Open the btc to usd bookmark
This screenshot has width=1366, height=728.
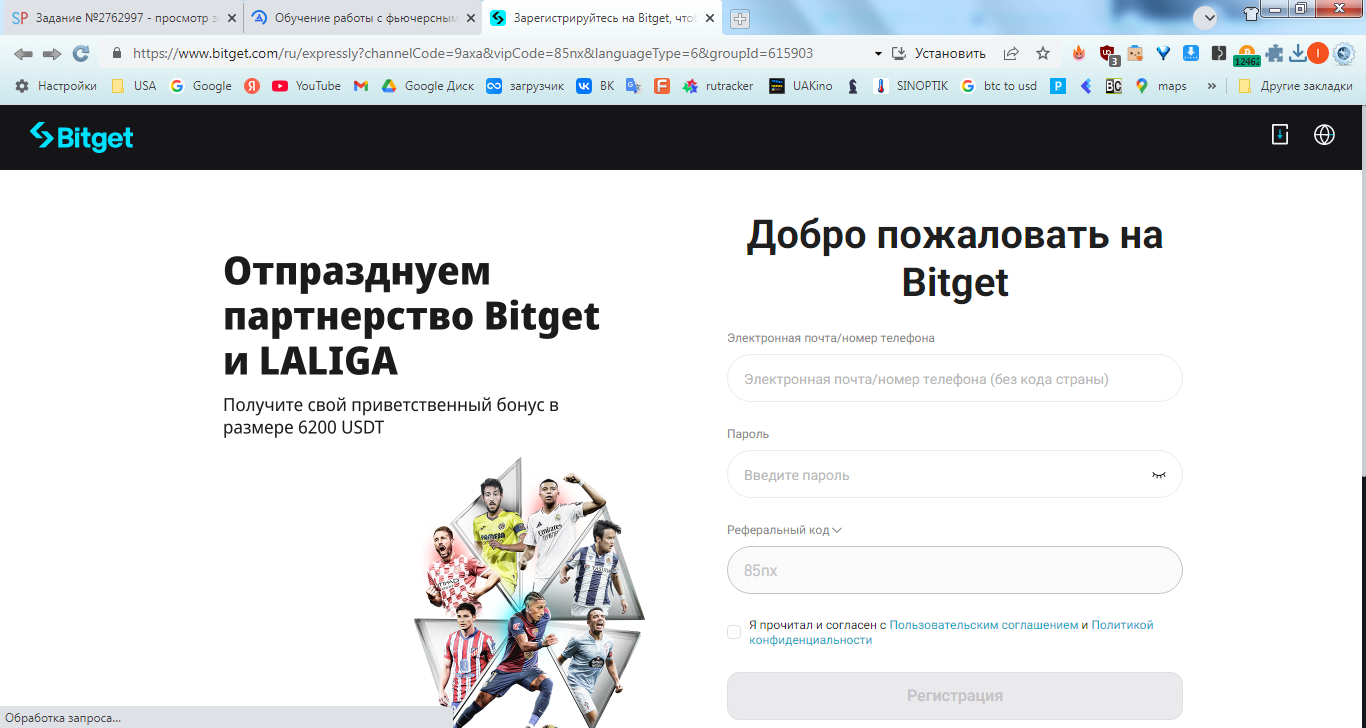999,86
